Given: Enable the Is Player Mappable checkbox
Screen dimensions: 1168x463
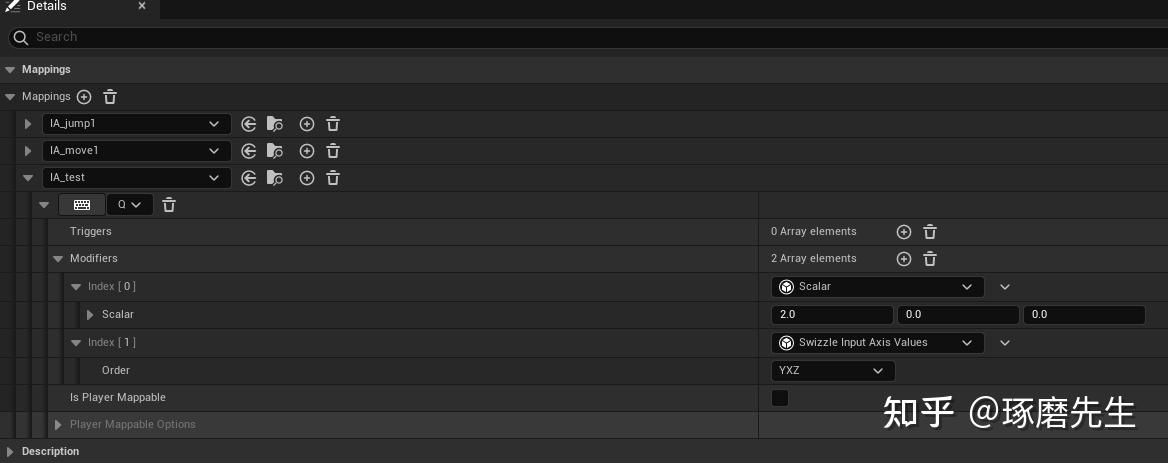Looking at the screenshot, I should pos(780,397).
